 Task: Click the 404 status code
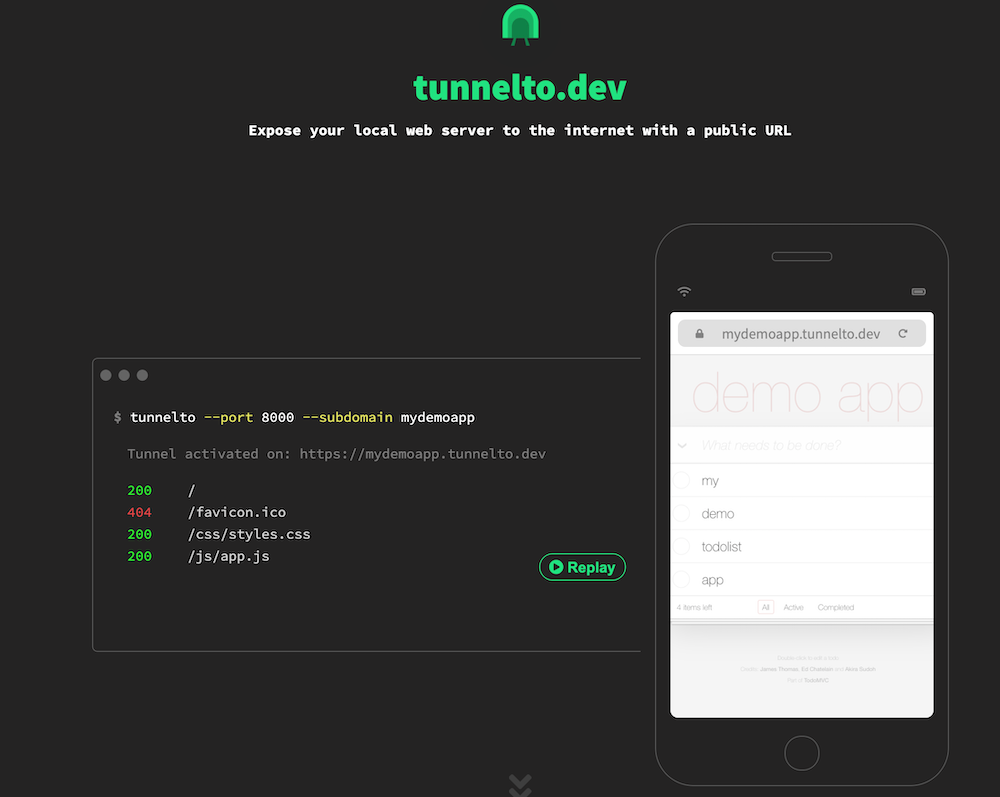tap(139, 513)
